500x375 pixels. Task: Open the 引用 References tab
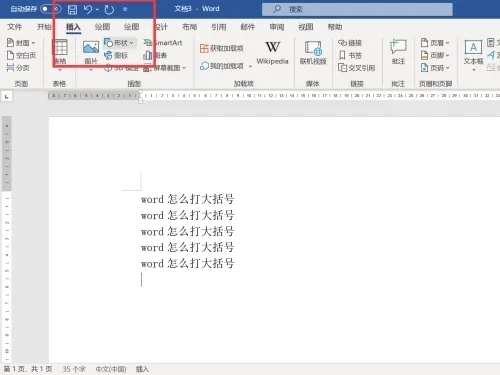(x=219, y=27)
